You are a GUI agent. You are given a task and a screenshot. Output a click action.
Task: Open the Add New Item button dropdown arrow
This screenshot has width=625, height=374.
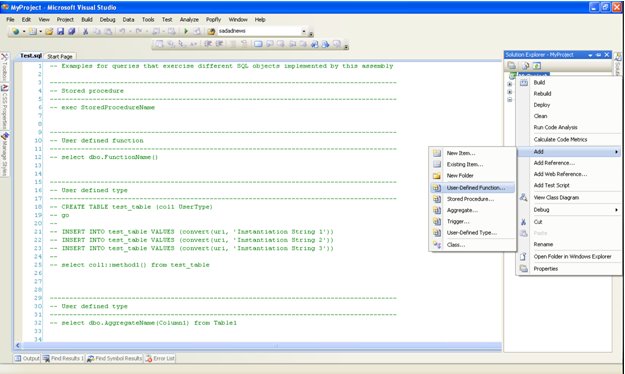40,31
